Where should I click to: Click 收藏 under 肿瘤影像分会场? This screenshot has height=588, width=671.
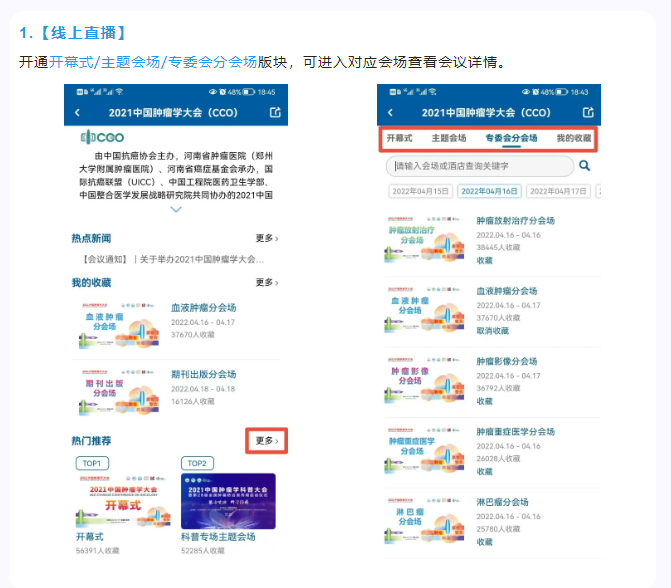[x=485, y=401]
